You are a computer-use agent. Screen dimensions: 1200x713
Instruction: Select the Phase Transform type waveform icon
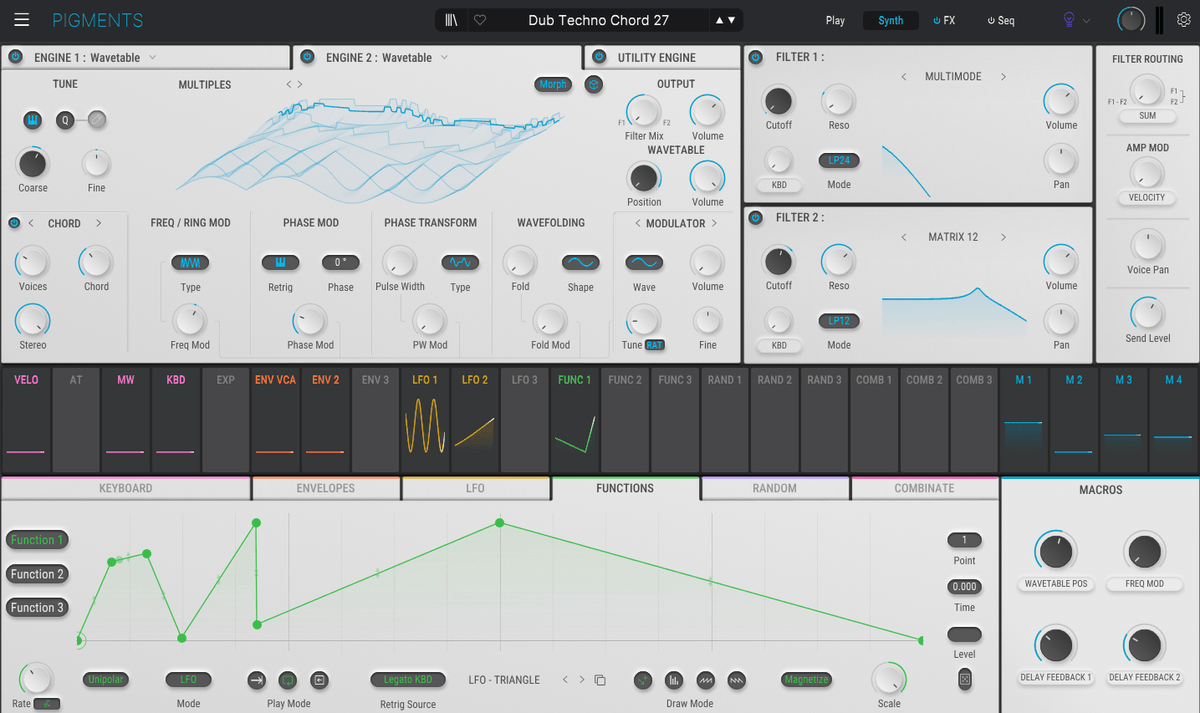(460, 263)
